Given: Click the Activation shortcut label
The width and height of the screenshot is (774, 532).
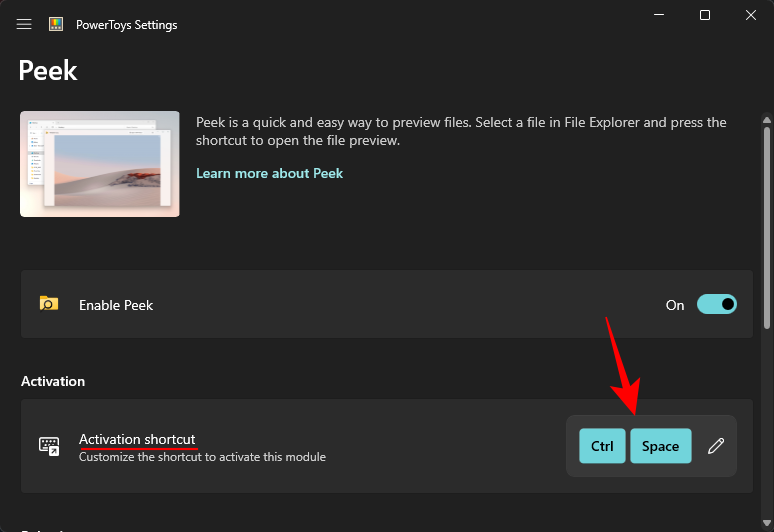Looking at the screenshot, I should 137,439.
